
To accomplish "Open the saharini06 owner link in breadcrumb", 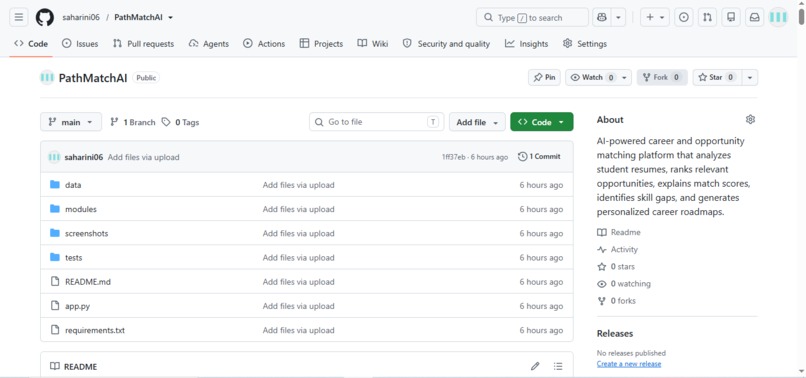I will (x=81, y=17).
